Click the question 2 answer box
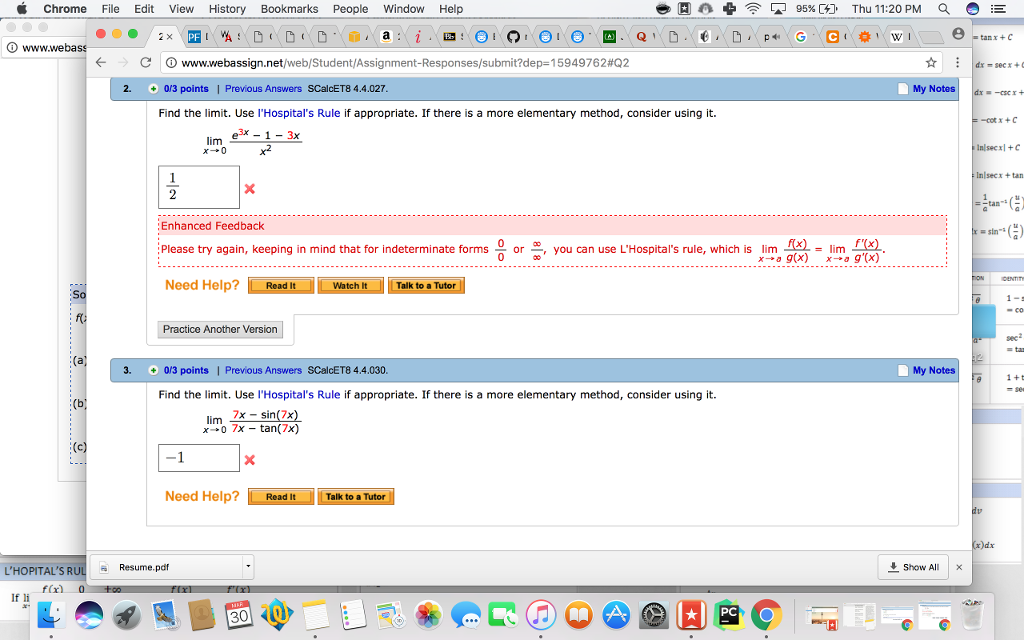 (199, 187)
